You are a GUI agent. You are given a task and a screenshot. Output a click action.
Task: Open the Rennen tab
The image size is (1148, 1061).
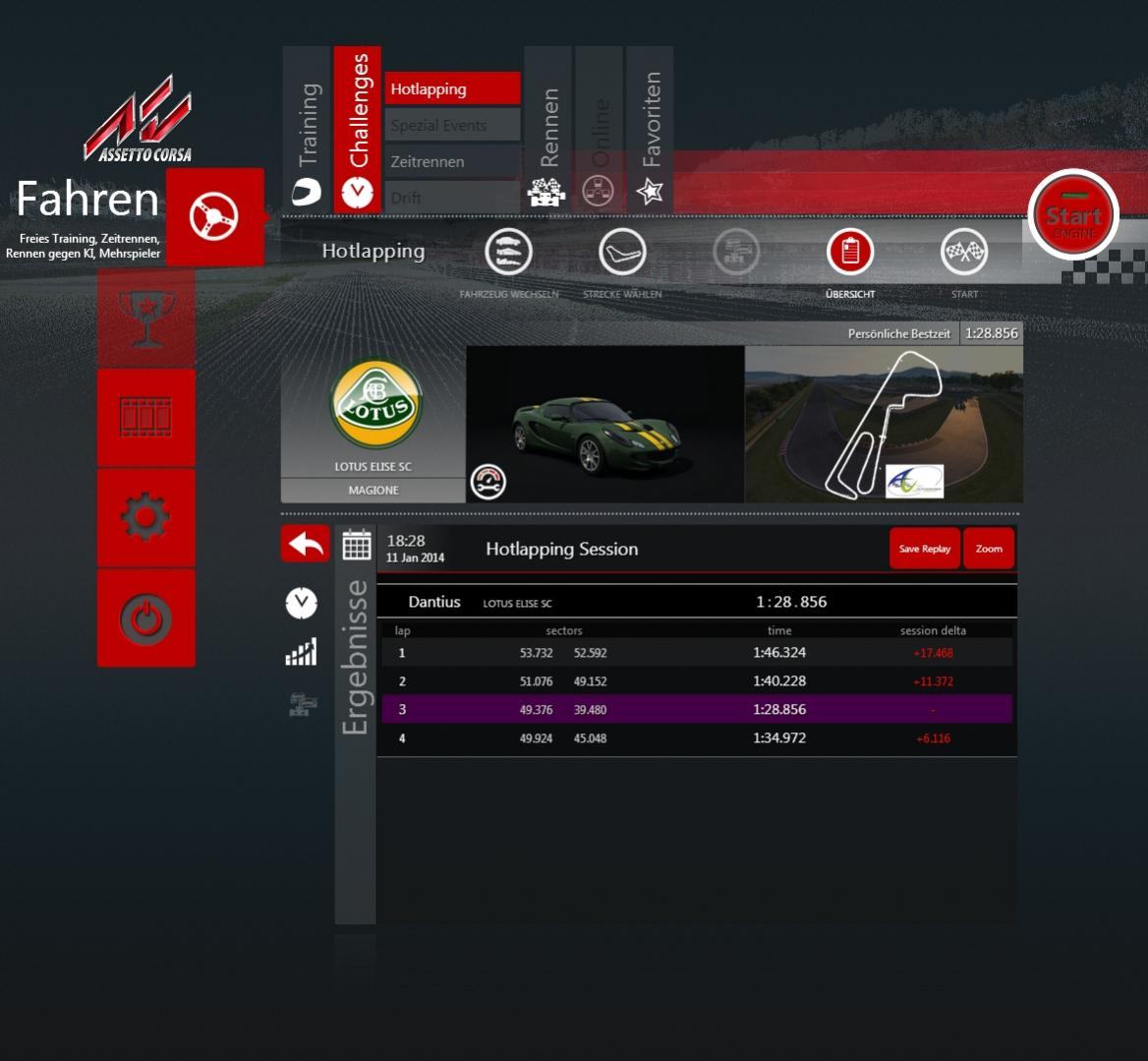[547, 130]
